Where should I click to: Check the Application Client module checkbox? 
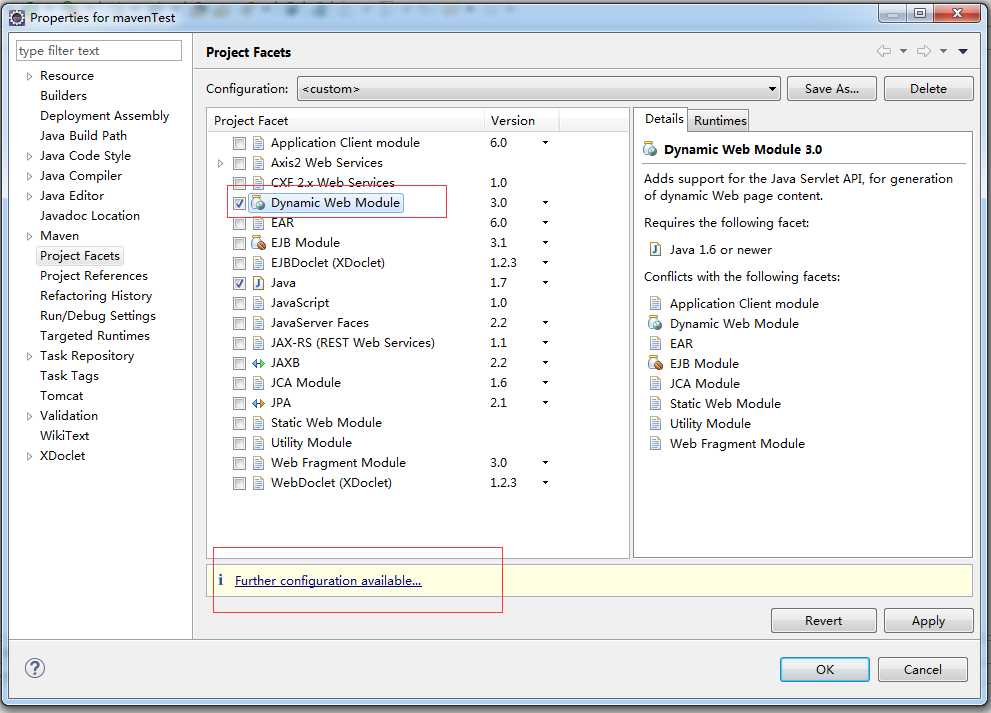click(239, 143)
